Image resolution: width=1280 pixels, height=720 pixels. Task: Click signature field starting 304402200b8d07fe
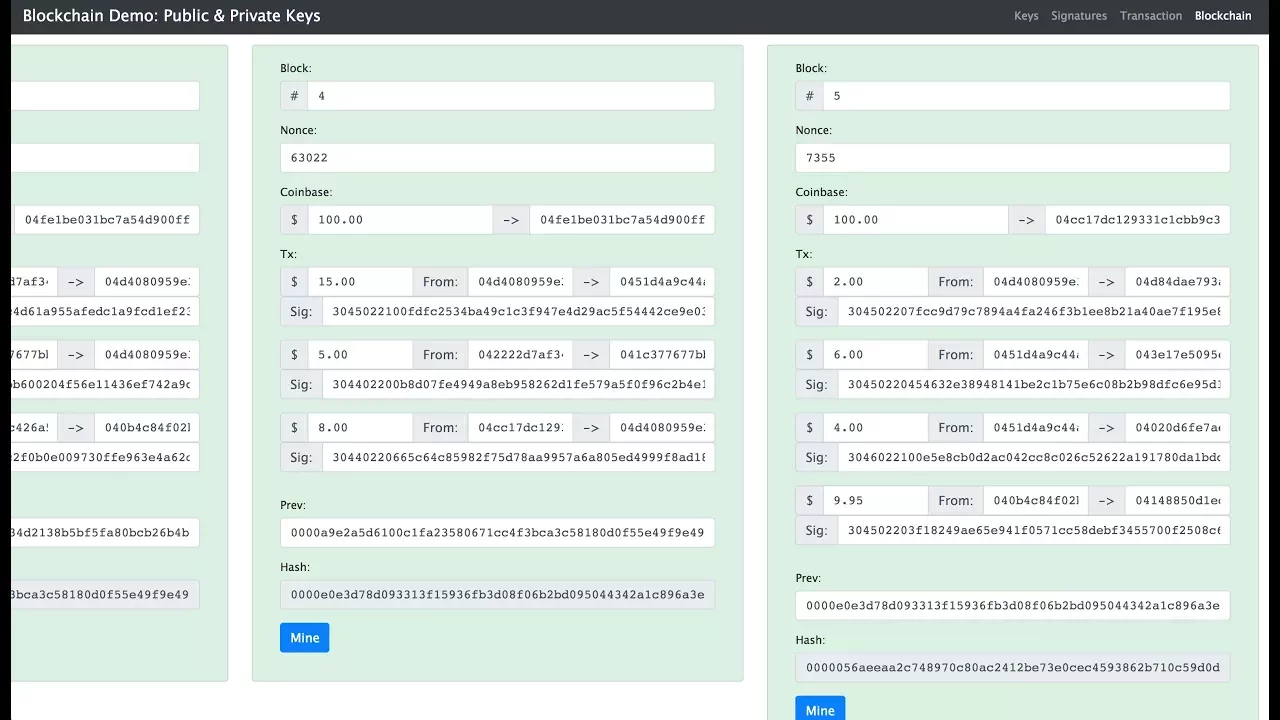[518, 385]
